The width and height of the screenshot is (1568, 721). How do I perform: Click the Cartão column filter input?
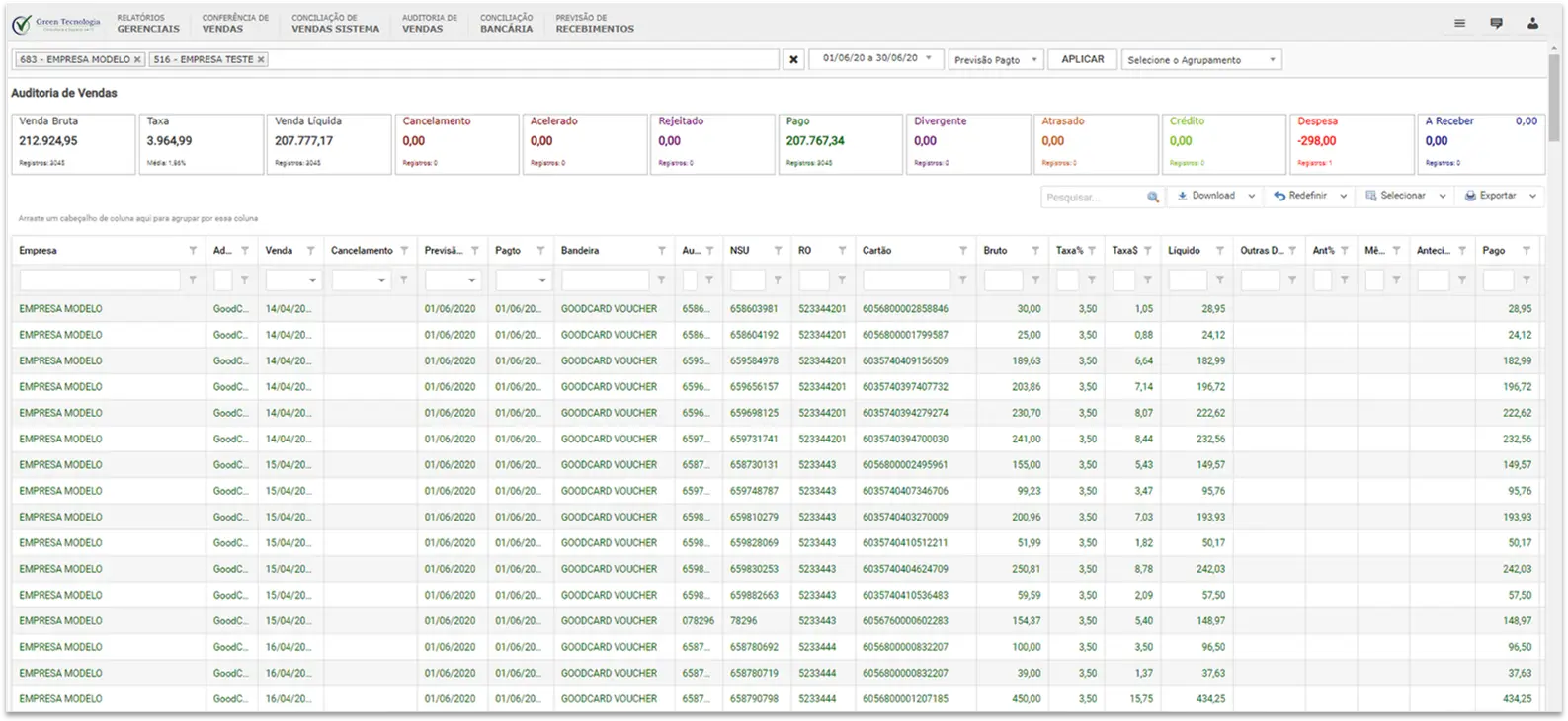(906, 280)
